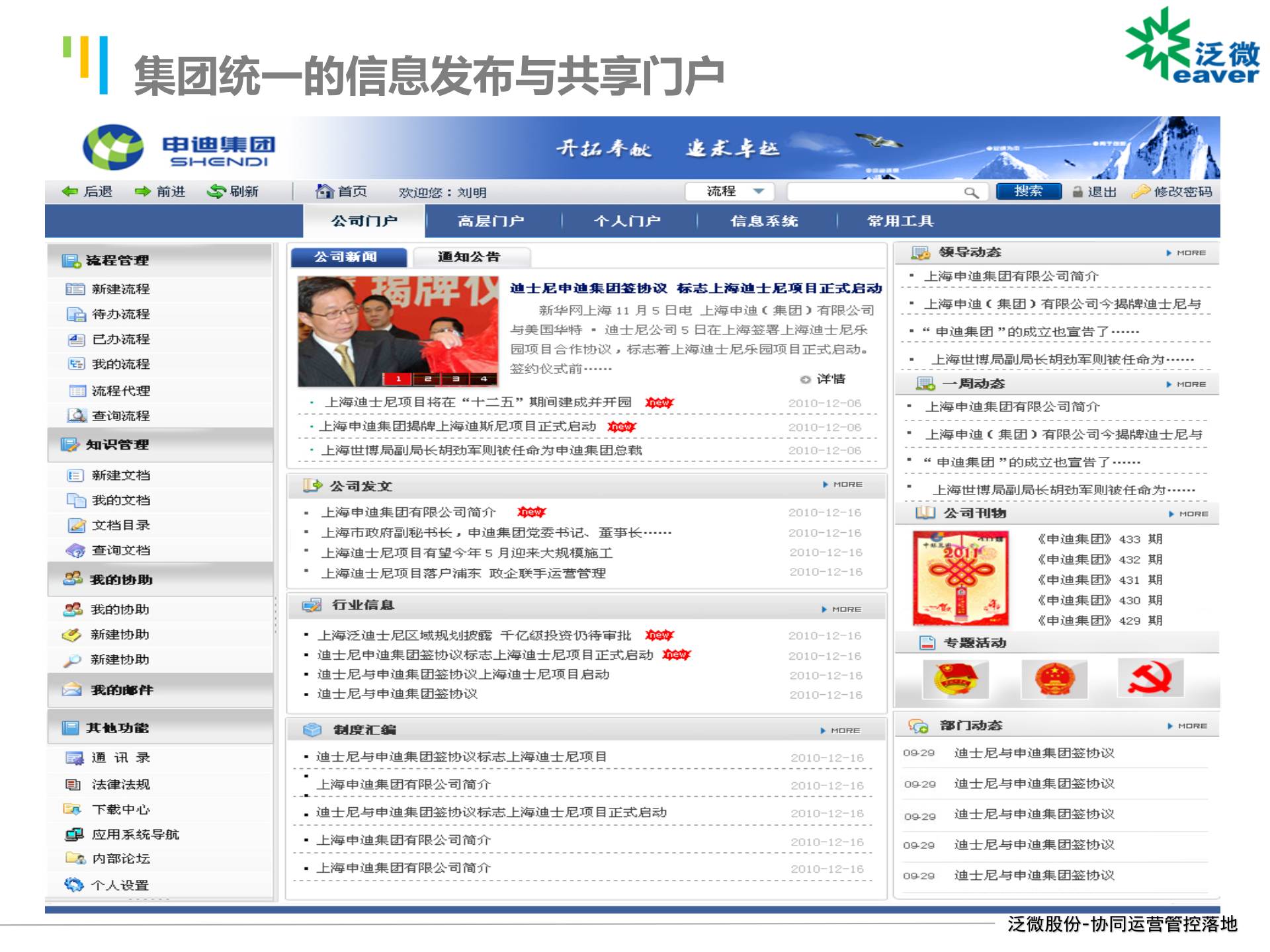
Task: Open the 高层门户 portal tab
Action: click(x=491, y=221)
